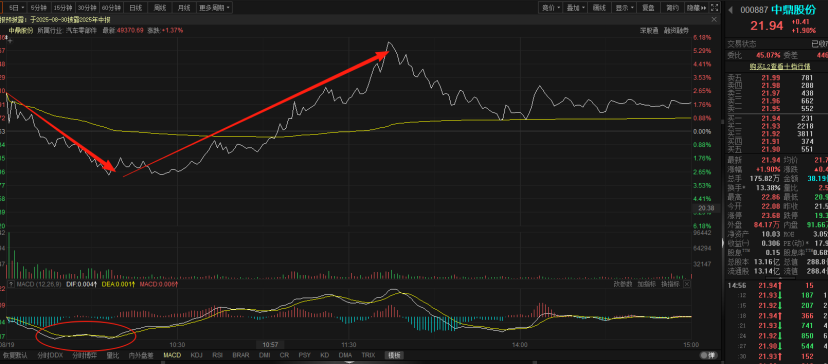Viewport: 828px width, 364px height.
Task: Click the 卖五 21.99 order row
Action: pyautogui.click(x=776, y=78)
